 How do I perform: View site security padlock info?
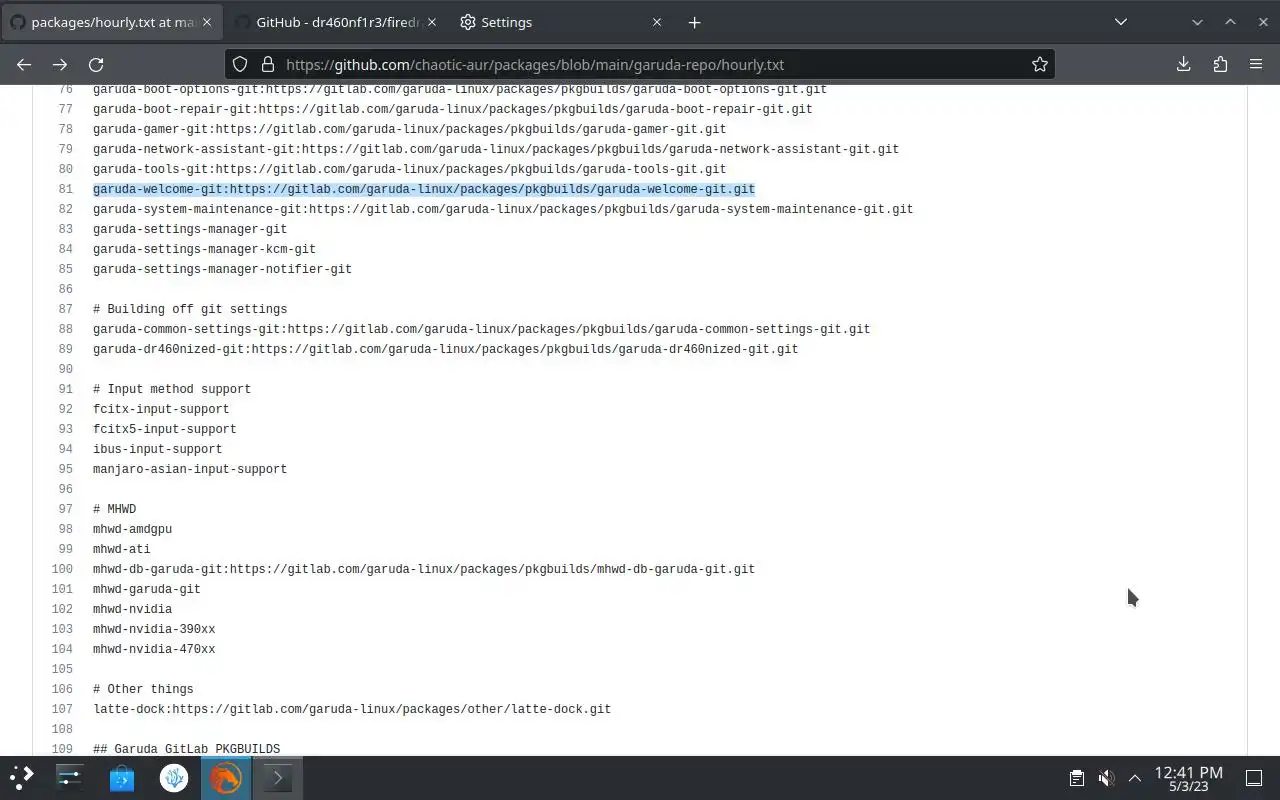[267, 64]
